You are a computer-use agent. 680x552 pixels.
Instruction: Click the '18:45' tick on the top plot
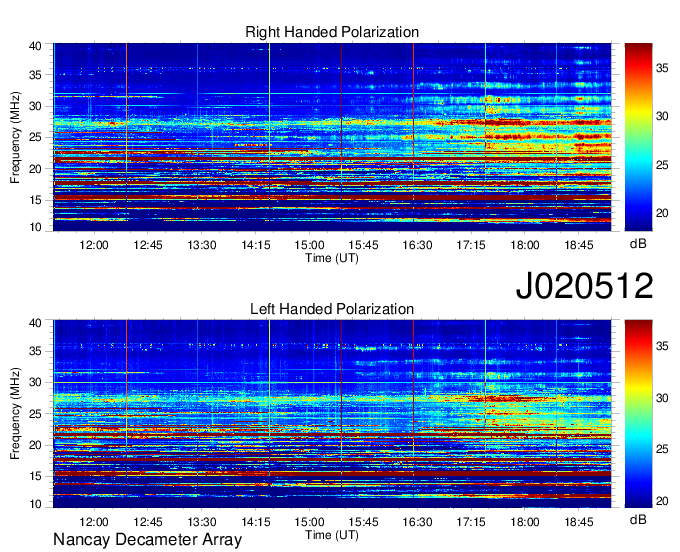pyautogui.click(x=579, y=245)
